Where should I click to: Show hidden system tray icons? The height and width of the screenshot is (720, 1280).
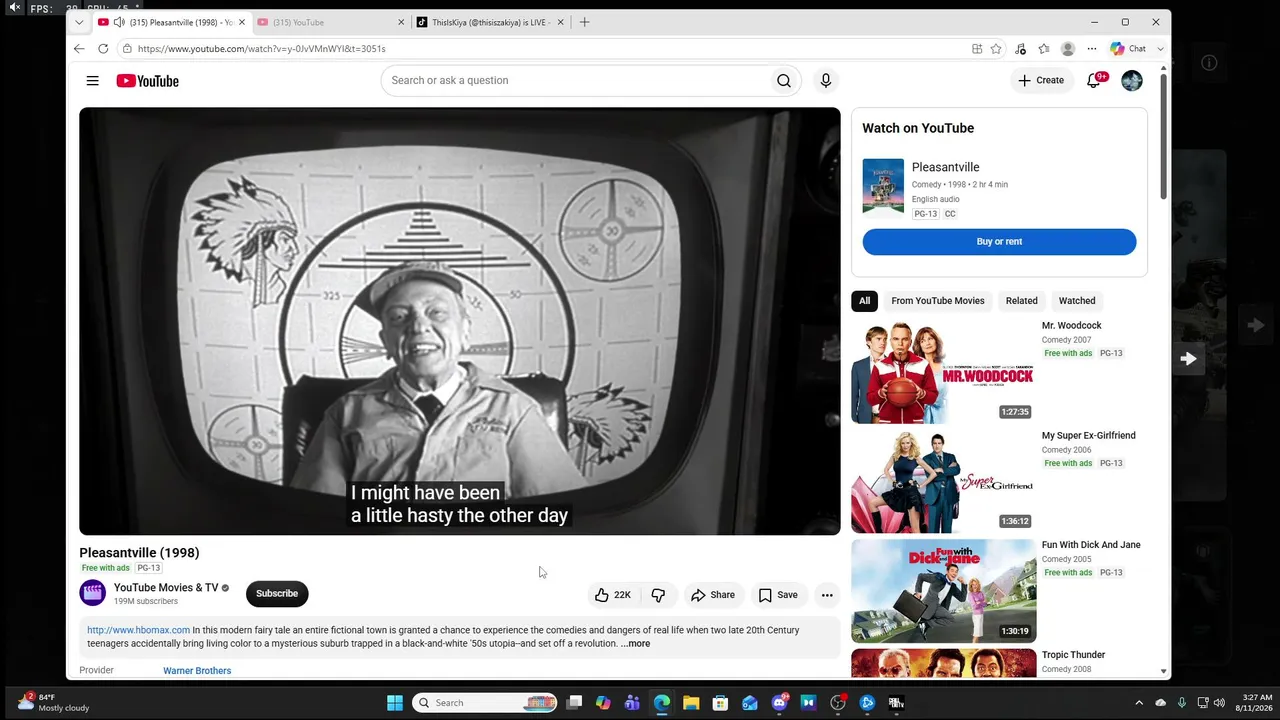[x=1139, y=703]
